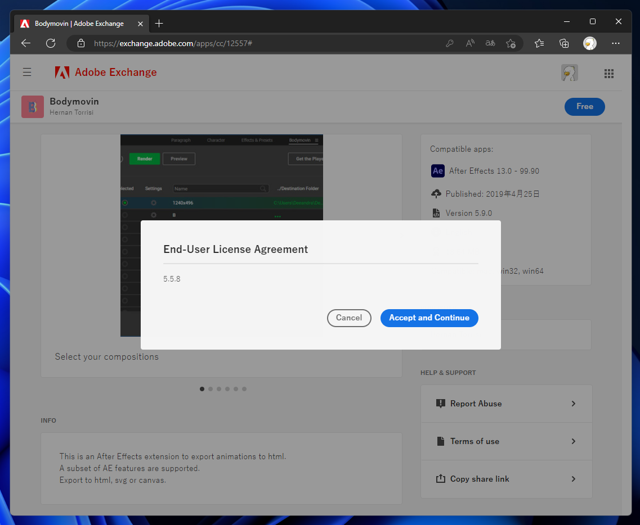Maximize the browser window
640x525 pixels.
pos(593,21)
